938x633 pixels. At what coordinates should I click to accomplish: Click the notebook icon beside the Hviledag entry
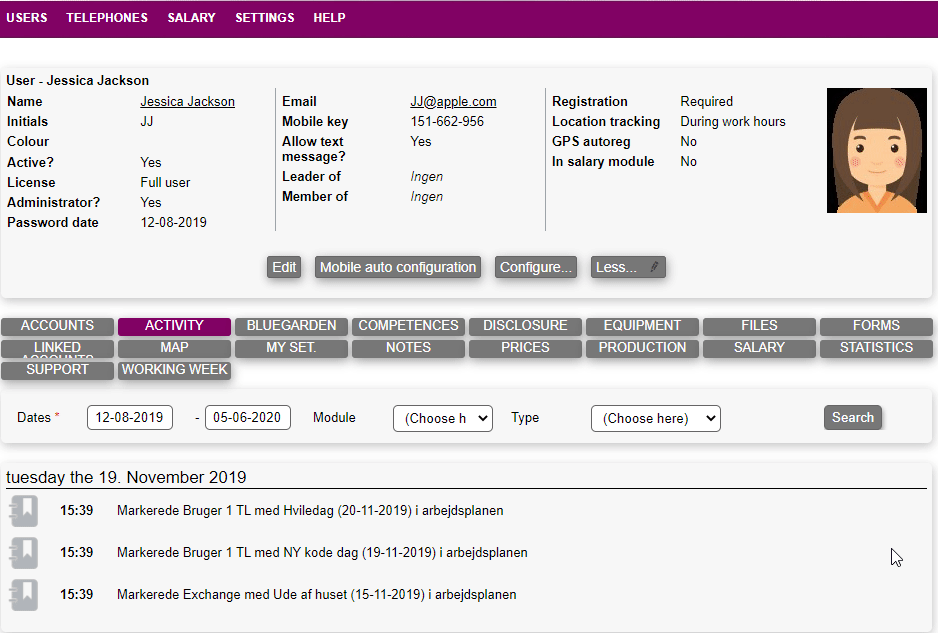pos(23,510)
